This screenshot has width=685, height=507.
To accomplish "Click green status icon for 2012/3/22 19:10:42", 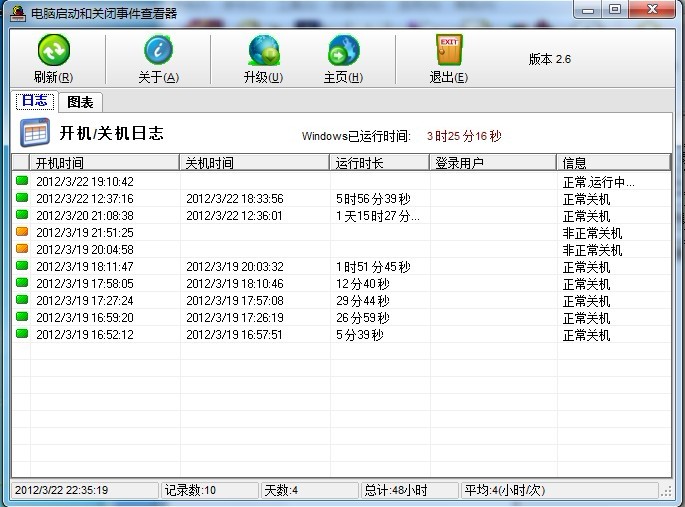I will tap(22, 182).
